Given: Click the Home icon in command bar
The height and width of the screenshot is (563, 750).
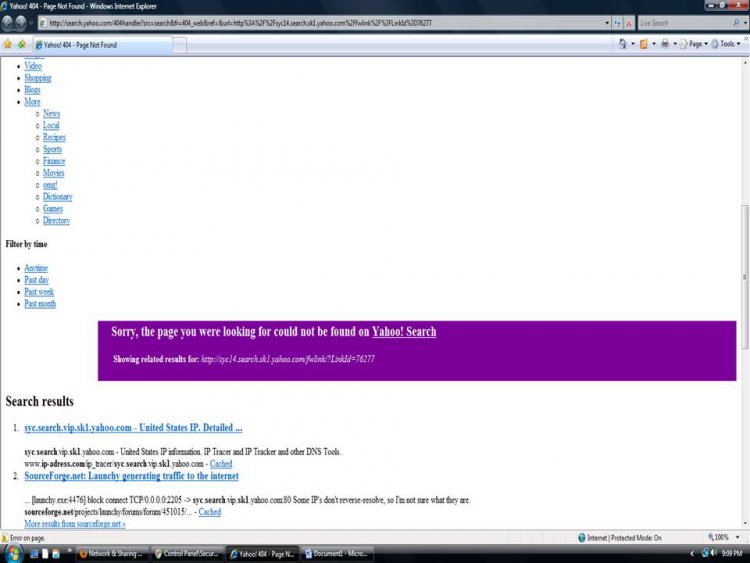Looking at the screenshot, I should (622, 44).
